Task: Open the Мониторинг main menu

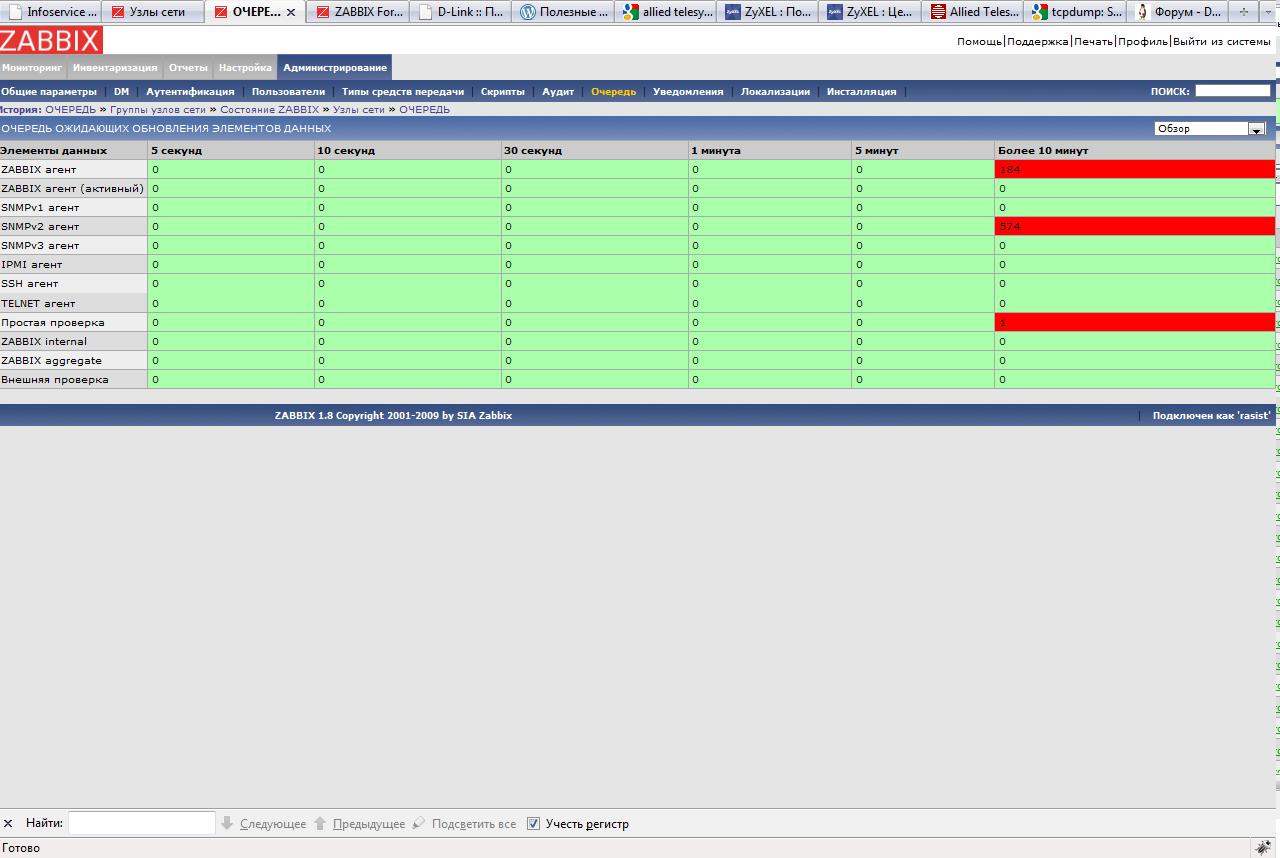Action: [32, 68]
